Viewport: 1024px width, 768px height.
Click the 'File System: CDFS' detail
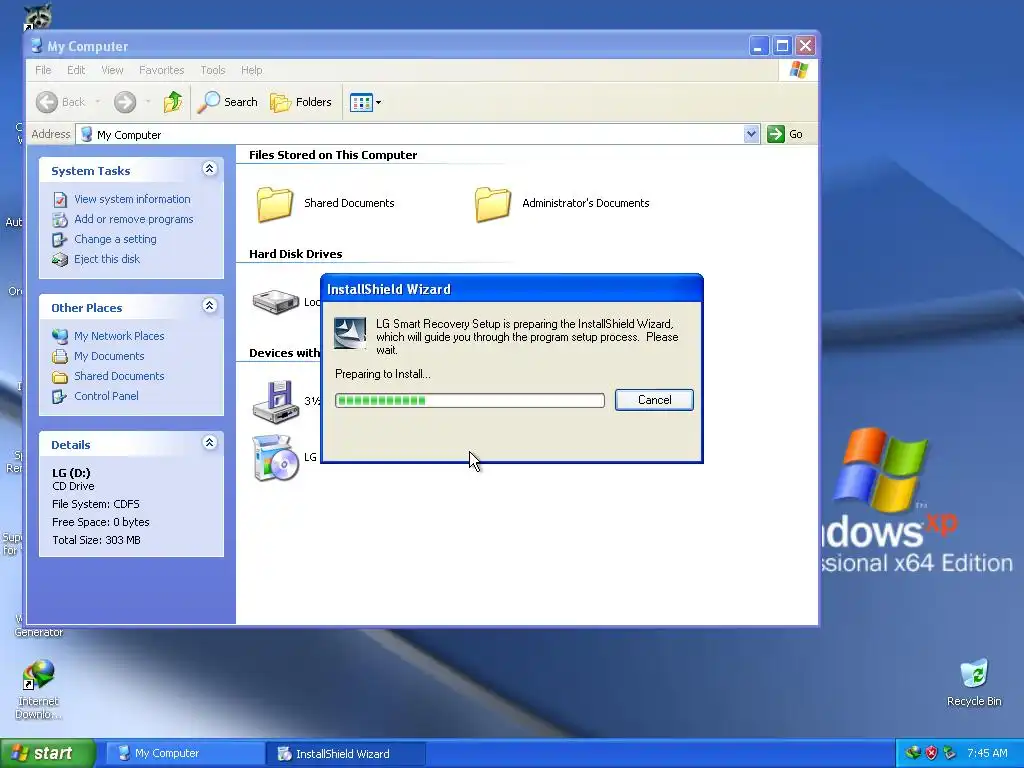[x=95, y=504]
